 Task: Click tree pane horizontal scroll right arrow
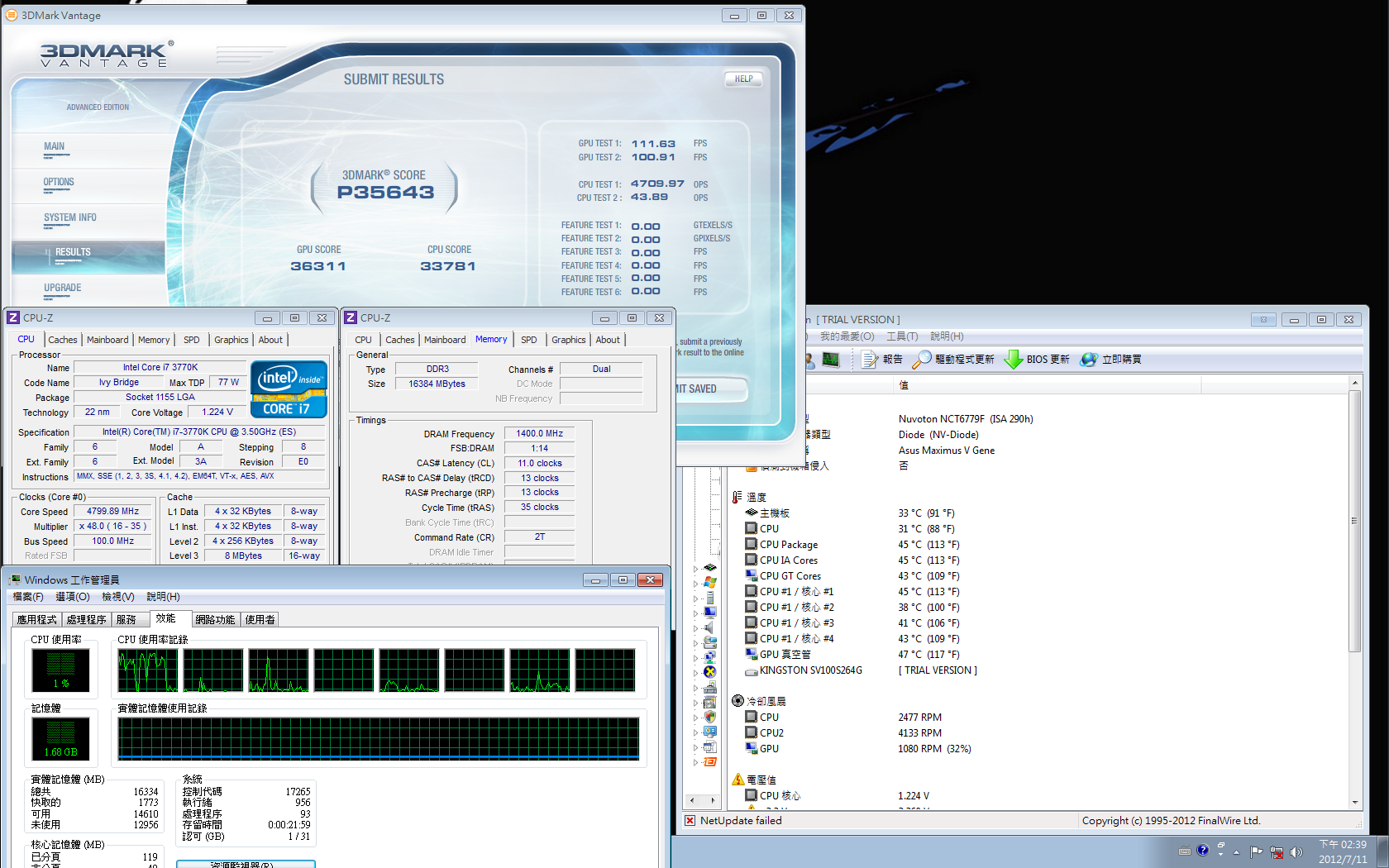(713, 800)
